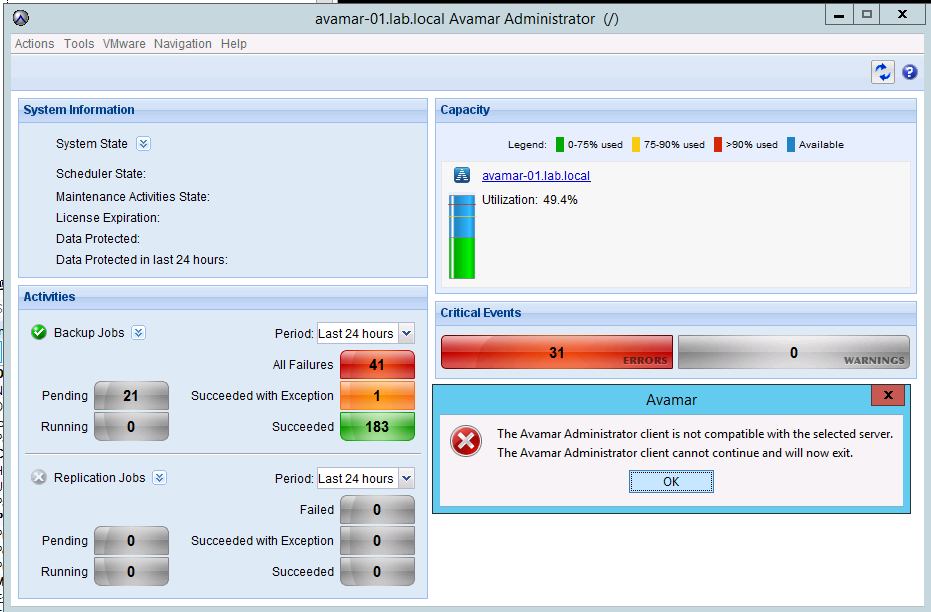This screenshot has width=931, height=612.
Task: Click the All Failures count of 41
Action: pyautogui.click(x=377, y=365)
